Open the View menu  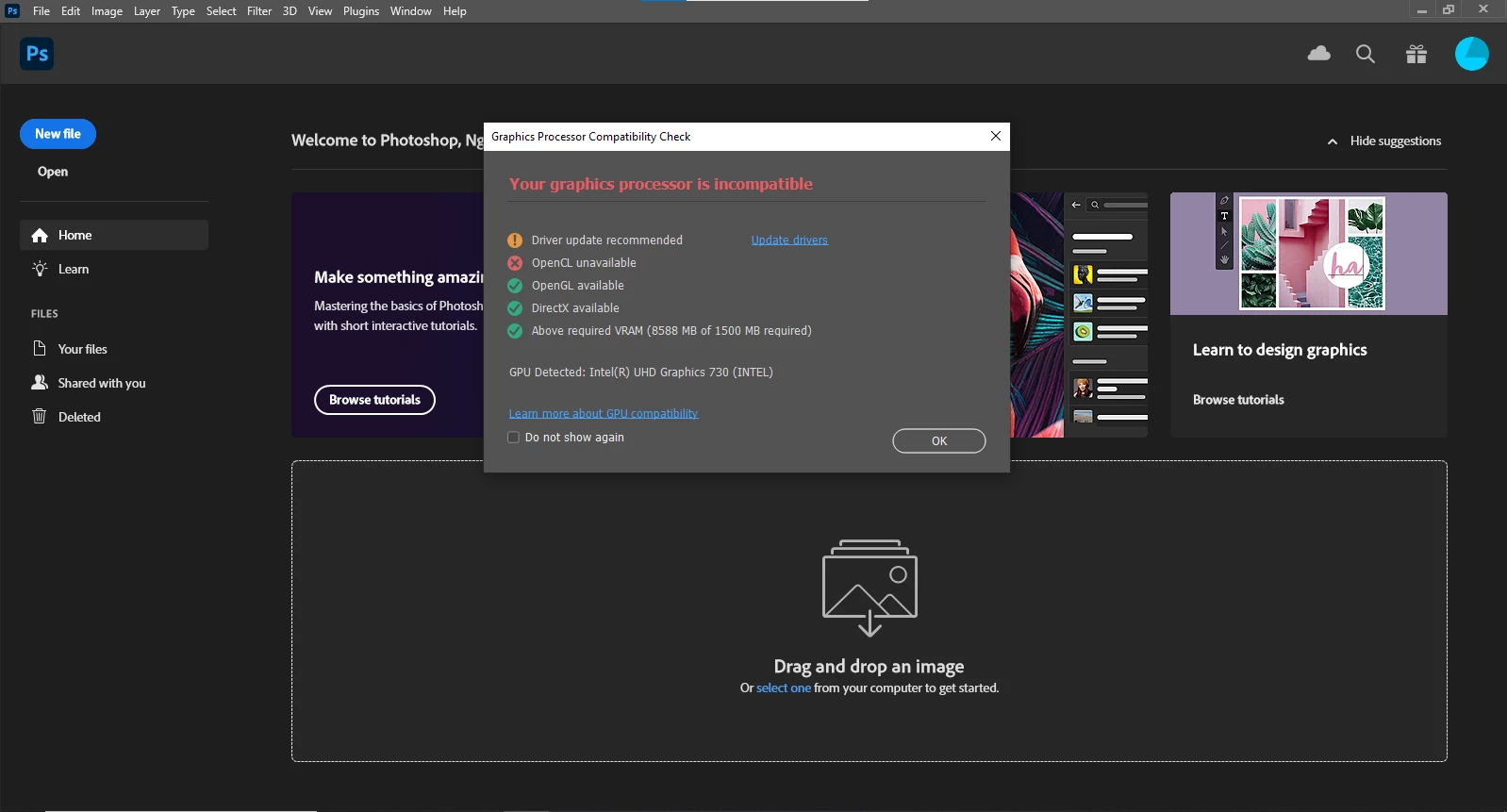coord(320,11)
